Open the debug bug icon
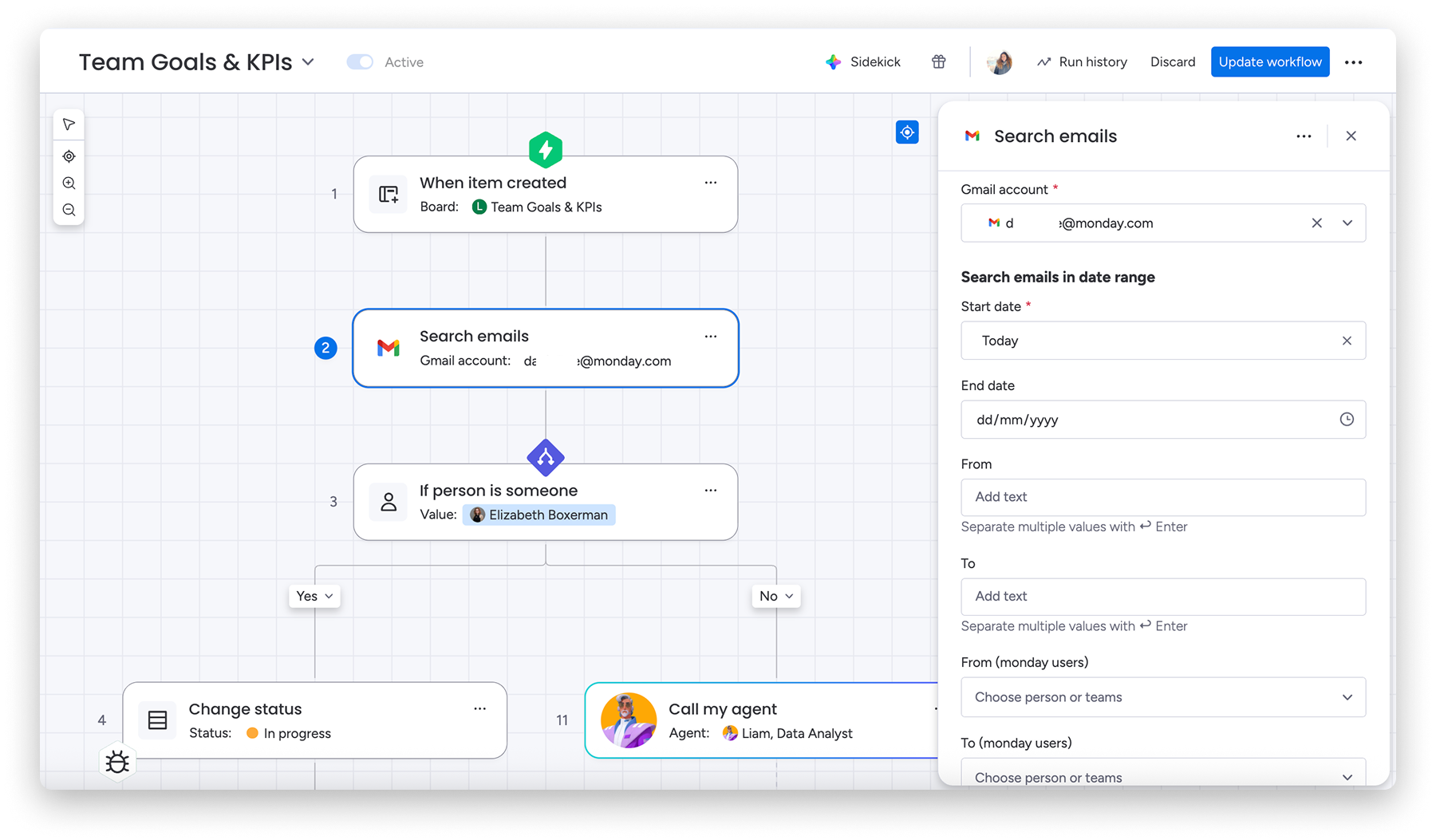 point(117,763)
